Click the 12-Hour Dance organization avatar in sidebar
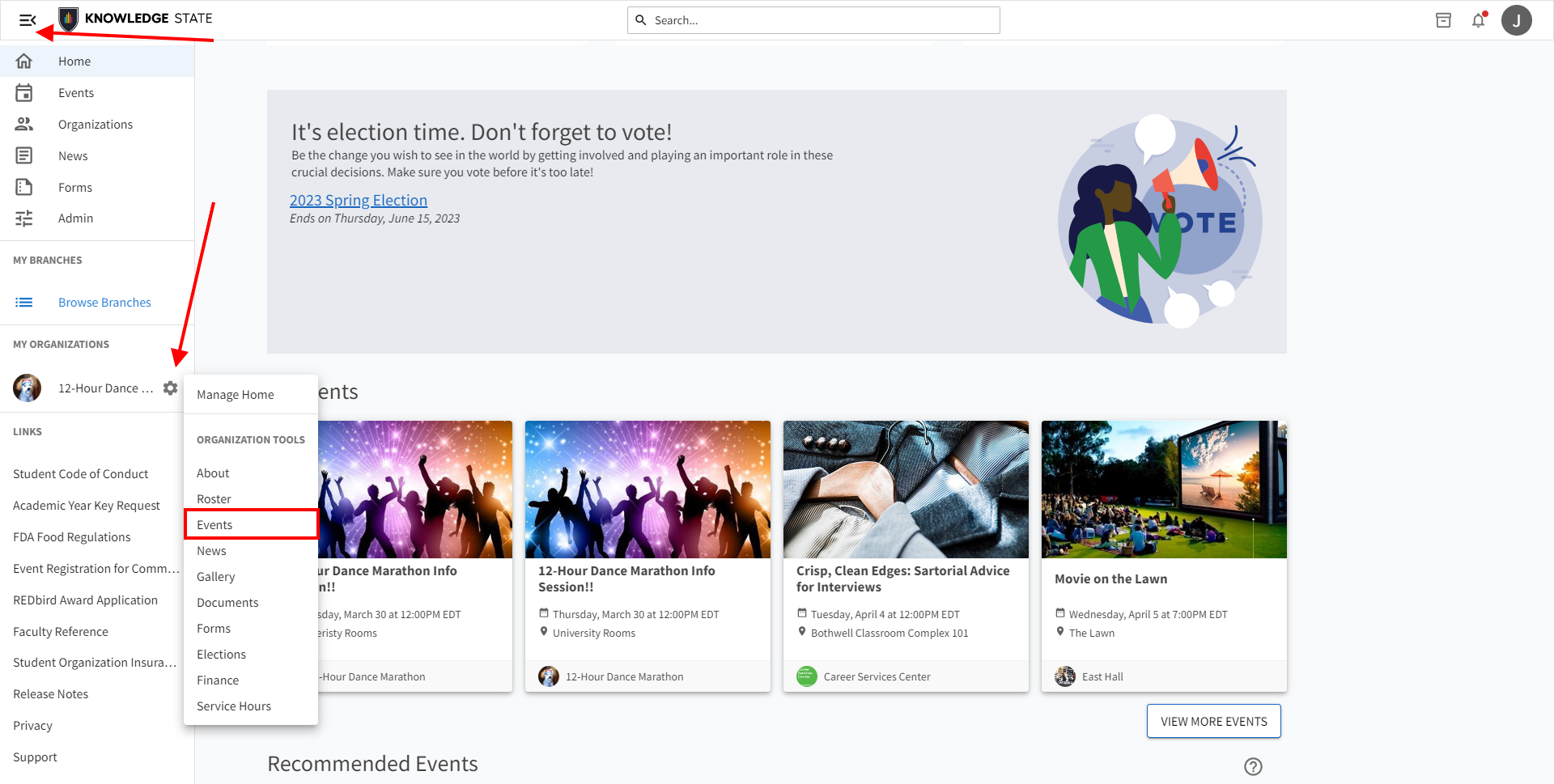 click(x=28, y=388)
